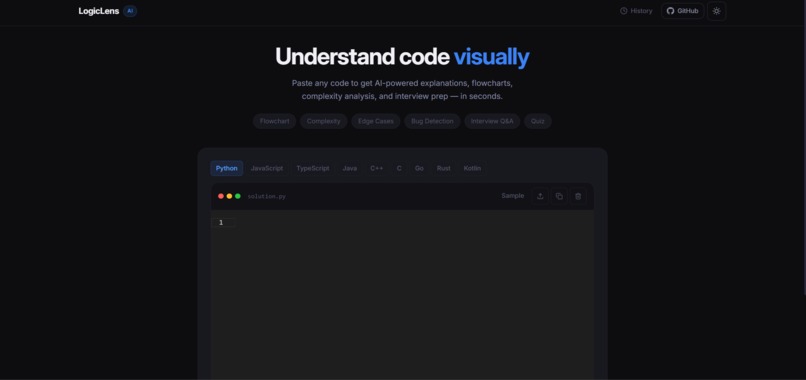806x380 pixels.
Task: Toggle light/dark theme with sun icon
Action: click(716, 11)
